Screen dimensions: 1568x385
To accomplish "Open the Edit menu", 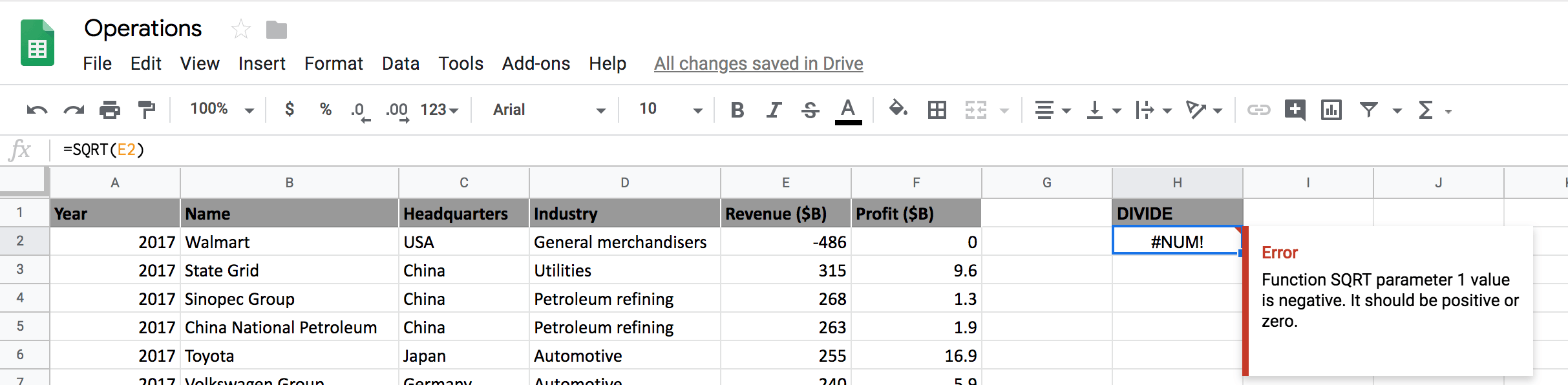I will 146,63.
